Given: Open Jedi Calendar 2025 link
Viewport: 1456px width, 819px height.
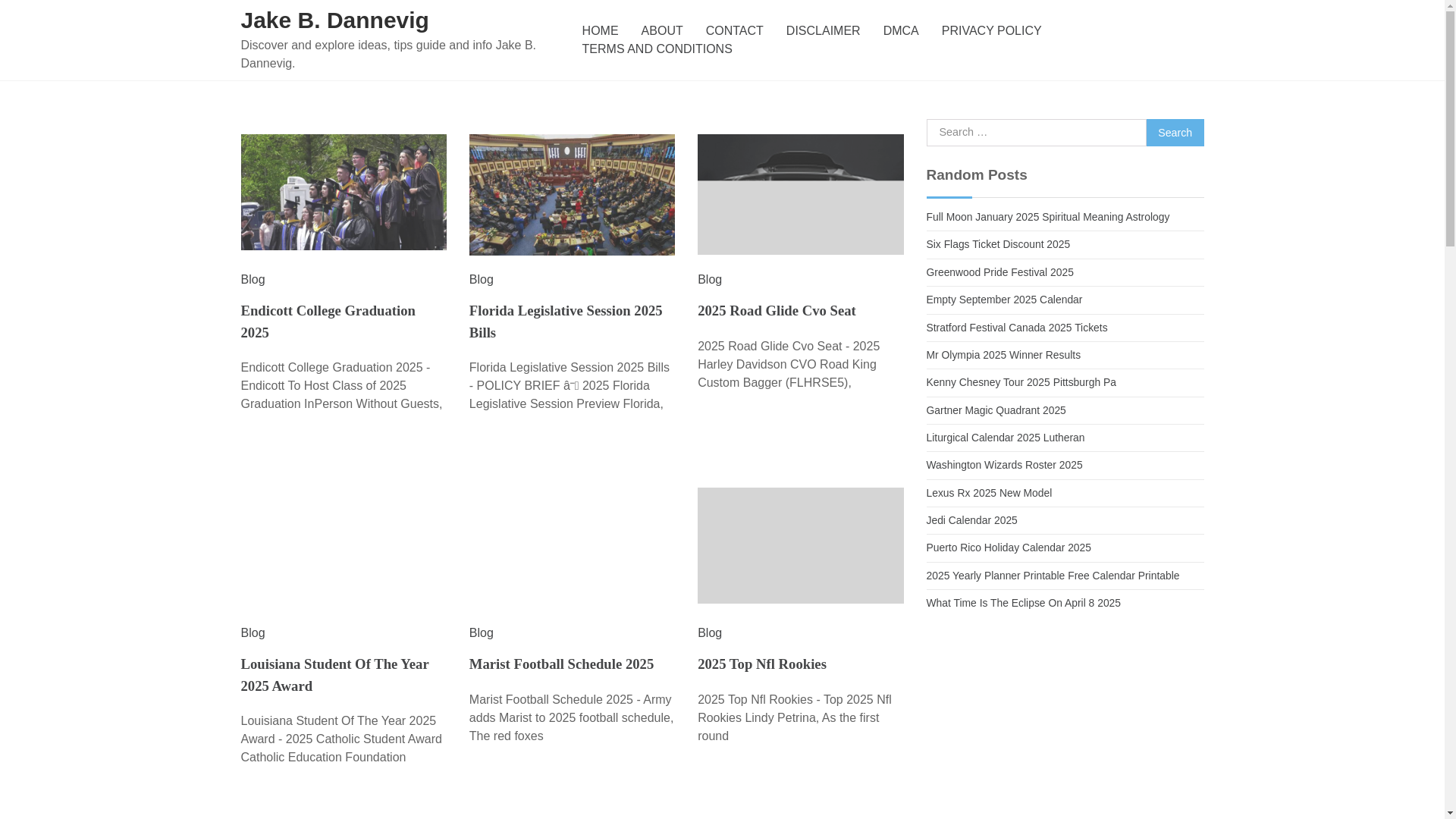Looking at the screenshot, I should pos(972,520).
